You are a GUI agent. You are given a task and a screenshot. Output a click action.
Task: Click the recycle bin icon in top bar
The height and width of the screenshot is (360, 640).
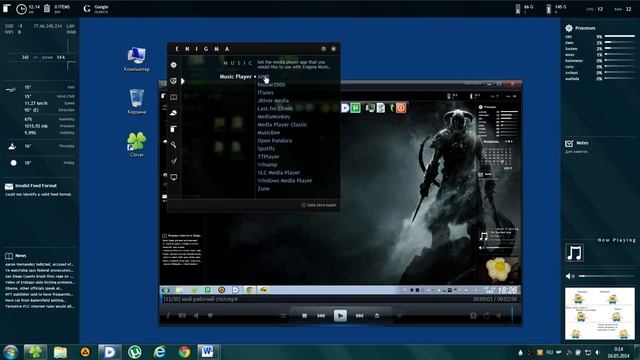tap(47, 8)
